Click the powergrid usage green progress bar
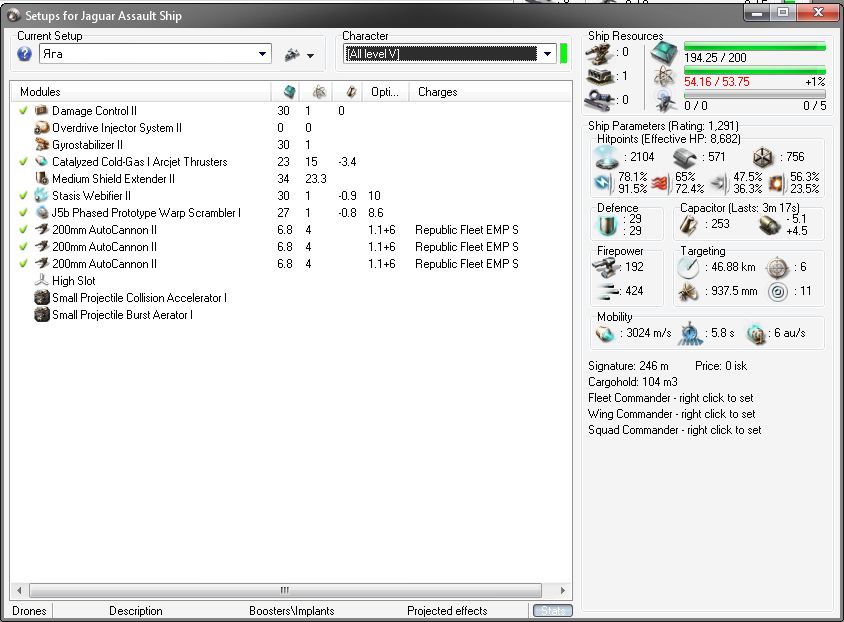This screenshot has height=622, width=844. [x=755, y=70]
